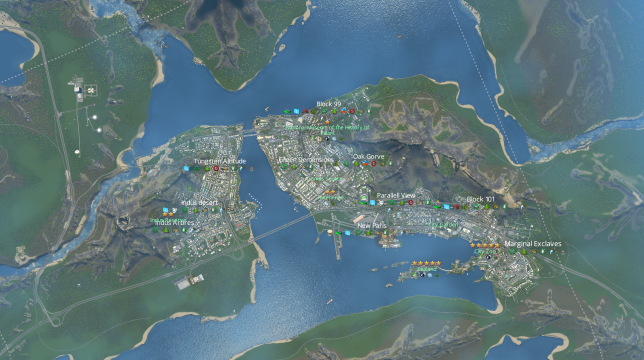Open the Oak Gorve district label
This screenshot has width=644, height=360.
click(368, 156)
